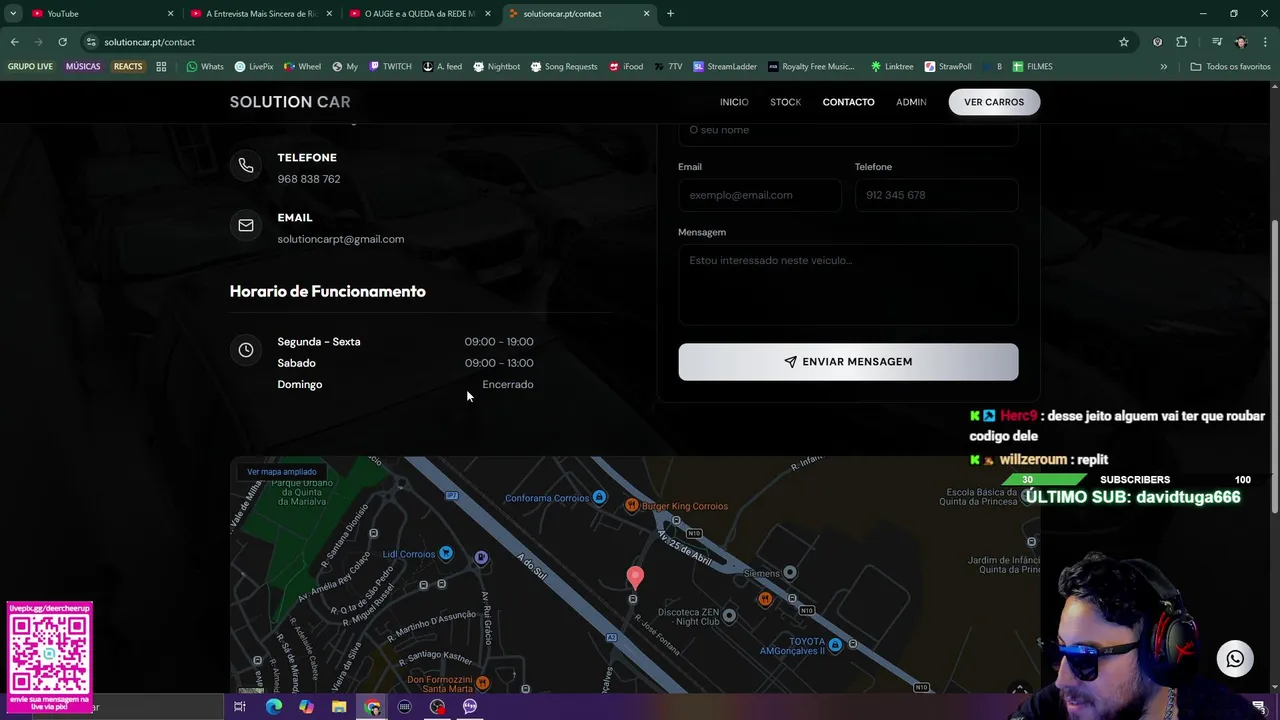This screenshot has height=720, width=1280.
Task: Click Chrome icon on taskbar
Action: tap(372, 707)
